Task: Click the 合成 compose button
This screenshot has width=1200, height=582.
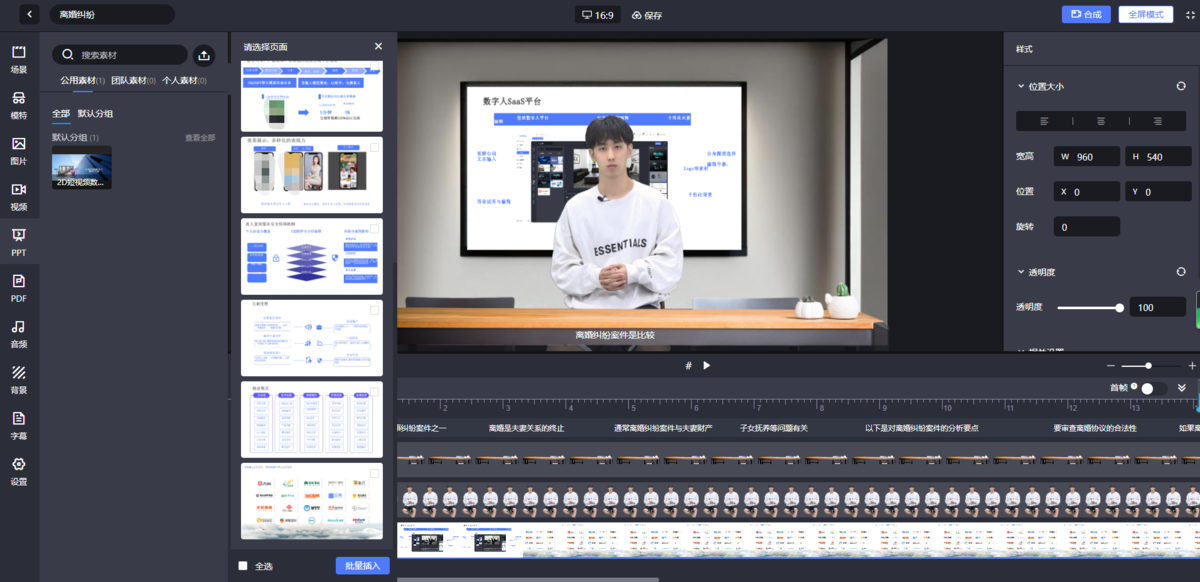Action: point(1086,15)
